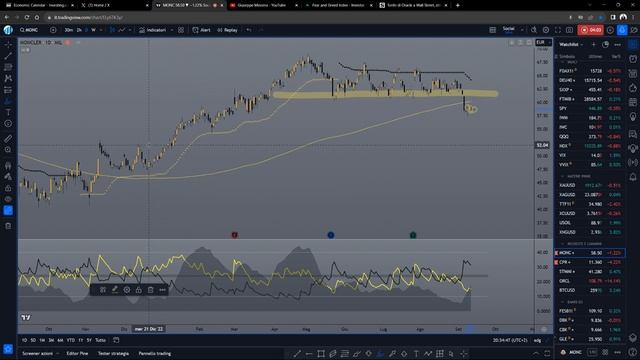Take a chart snapshot camera icon
The width and height of the screenshot is (640, 360).
point(569,30)
